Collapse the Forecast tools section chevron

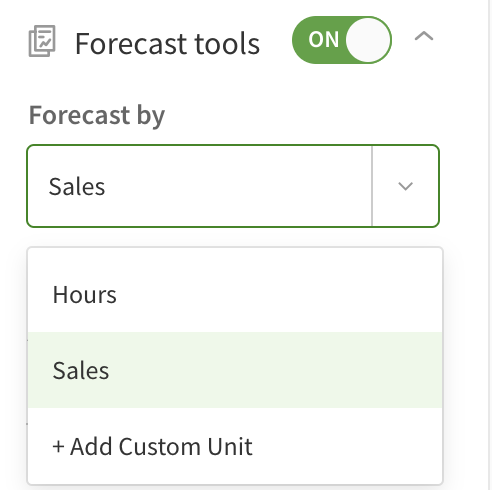coord(424,36)
